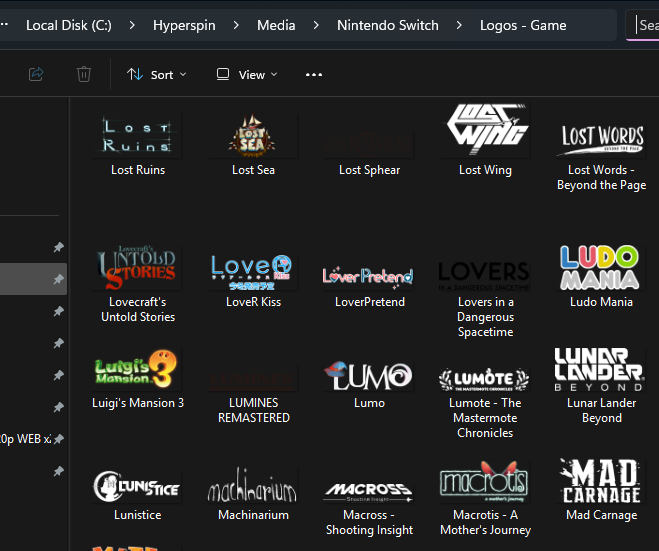Click Logos - Game breadcrumb segment

click(523, 26)
